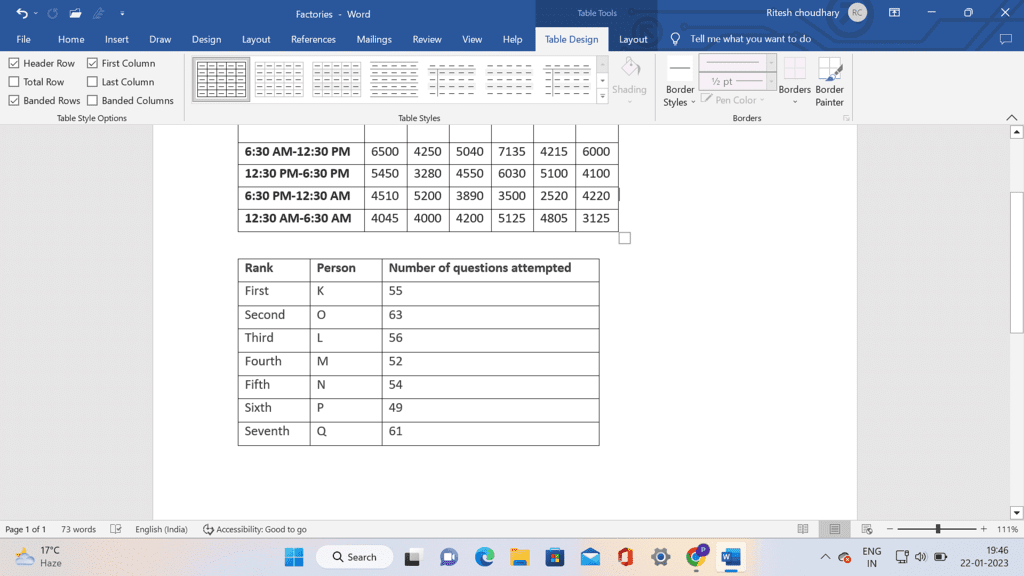Uncheck the First Column checkbox

(92, 63)
